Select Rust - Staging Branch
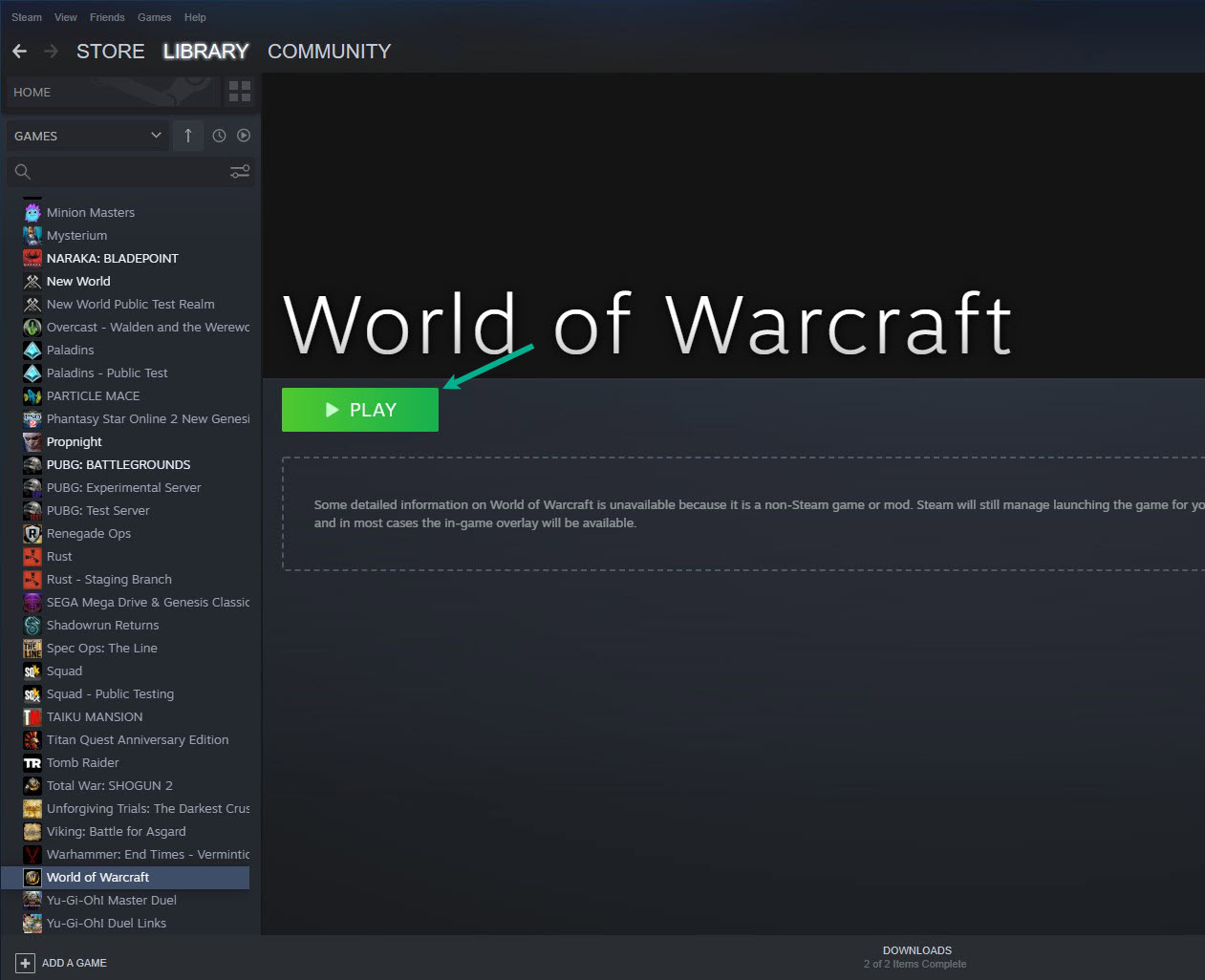The image size is (1205, 980). [x=109, y=579]
